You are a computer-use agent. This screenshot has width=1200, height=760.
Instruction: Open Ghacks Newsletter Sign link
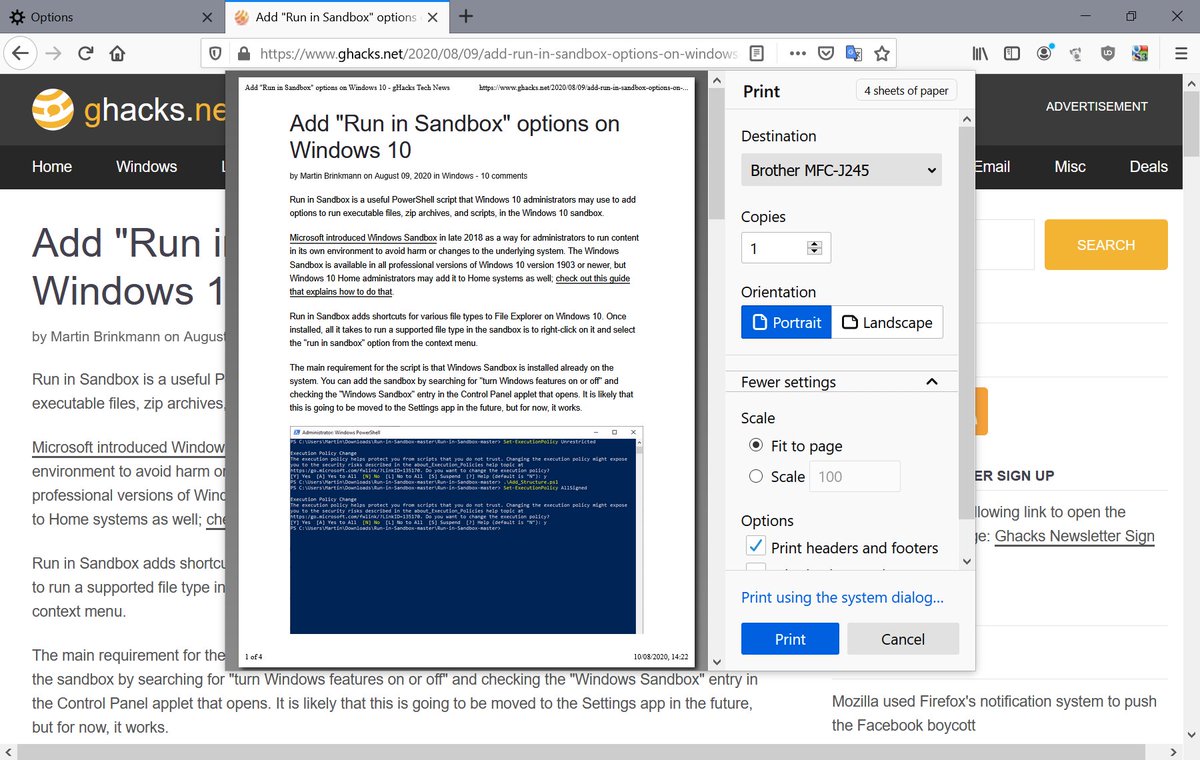point(1074,536)
